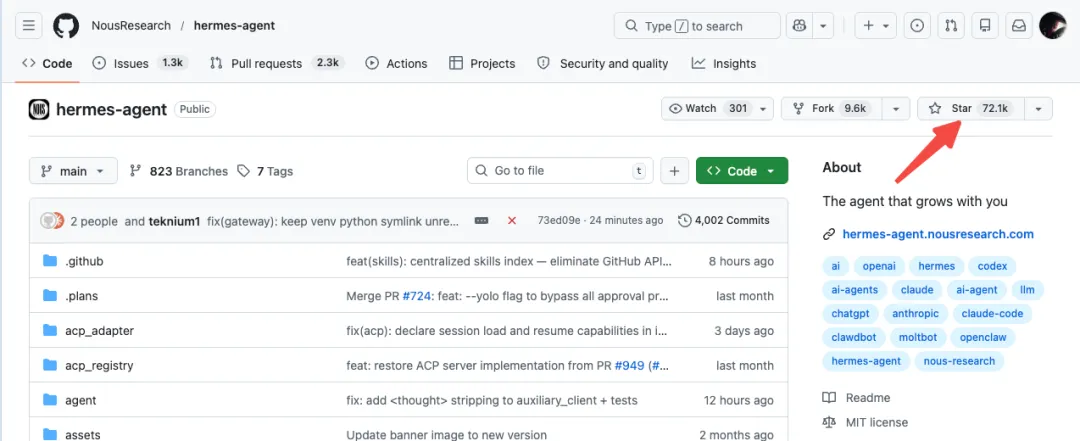Select the nous-research topic tag
Image resolution: width=1080 pixels, height=441 pixels.
[959, 361]
